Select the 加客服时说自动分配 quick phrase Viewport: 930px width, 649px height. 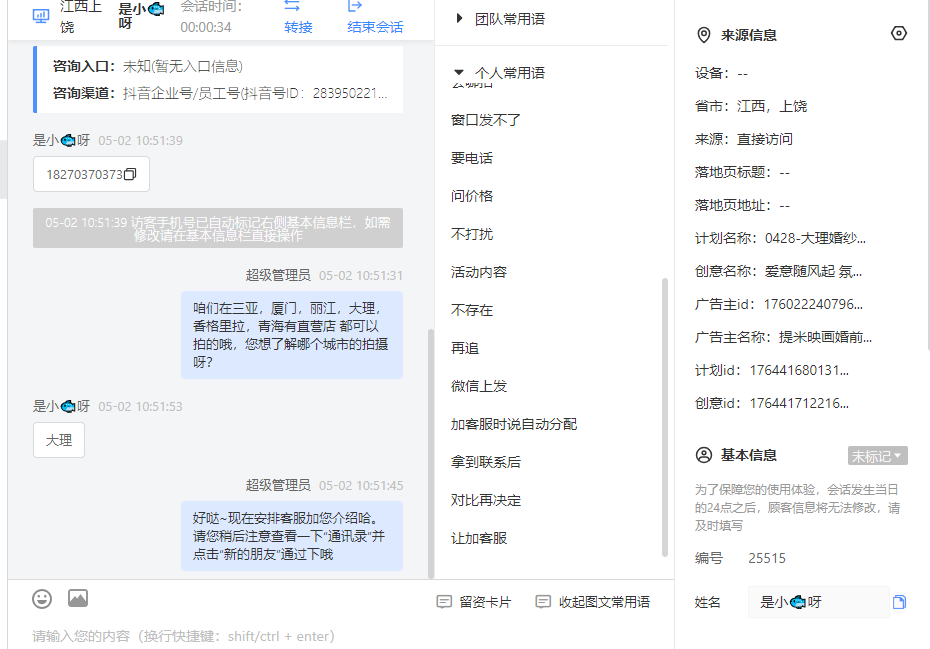click(514, 424)
